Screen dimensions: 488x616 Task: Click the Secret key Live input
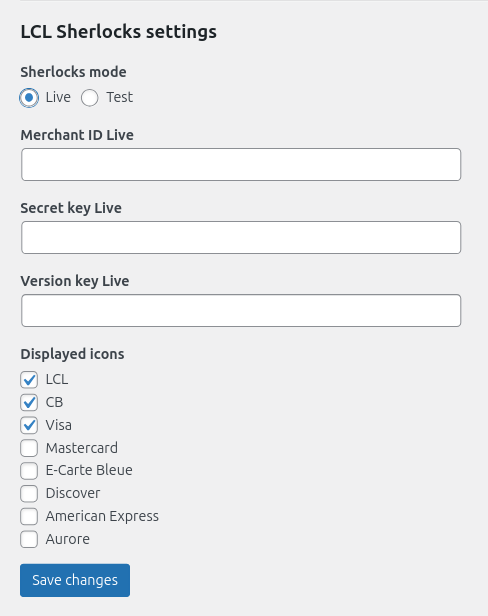coord(241,237)
